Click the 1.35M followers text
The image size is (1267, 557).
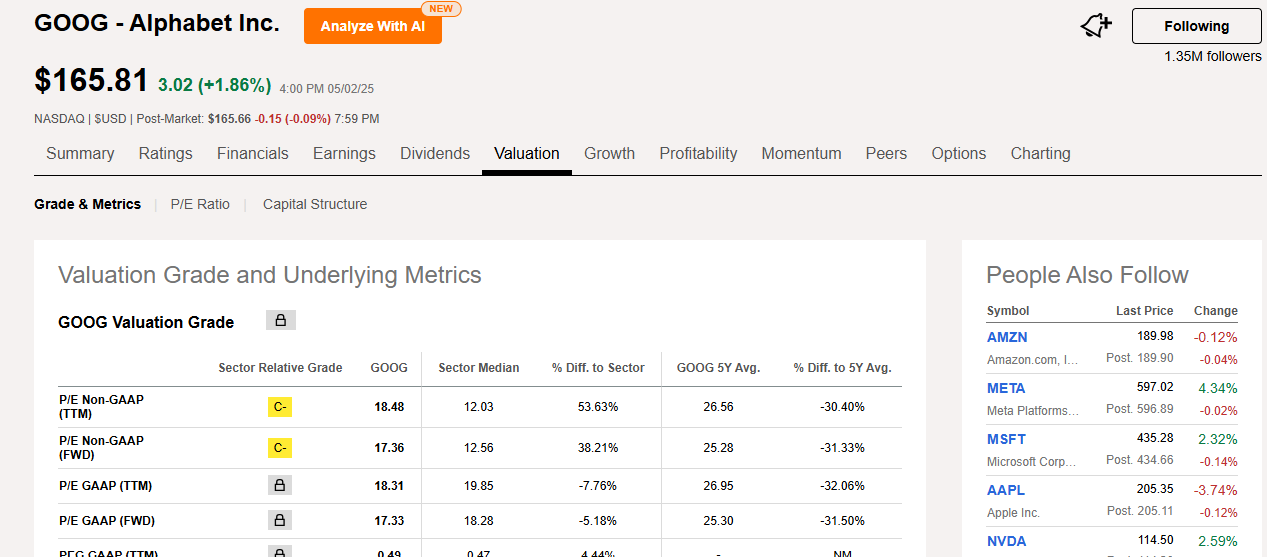(x=1212, y=56)
